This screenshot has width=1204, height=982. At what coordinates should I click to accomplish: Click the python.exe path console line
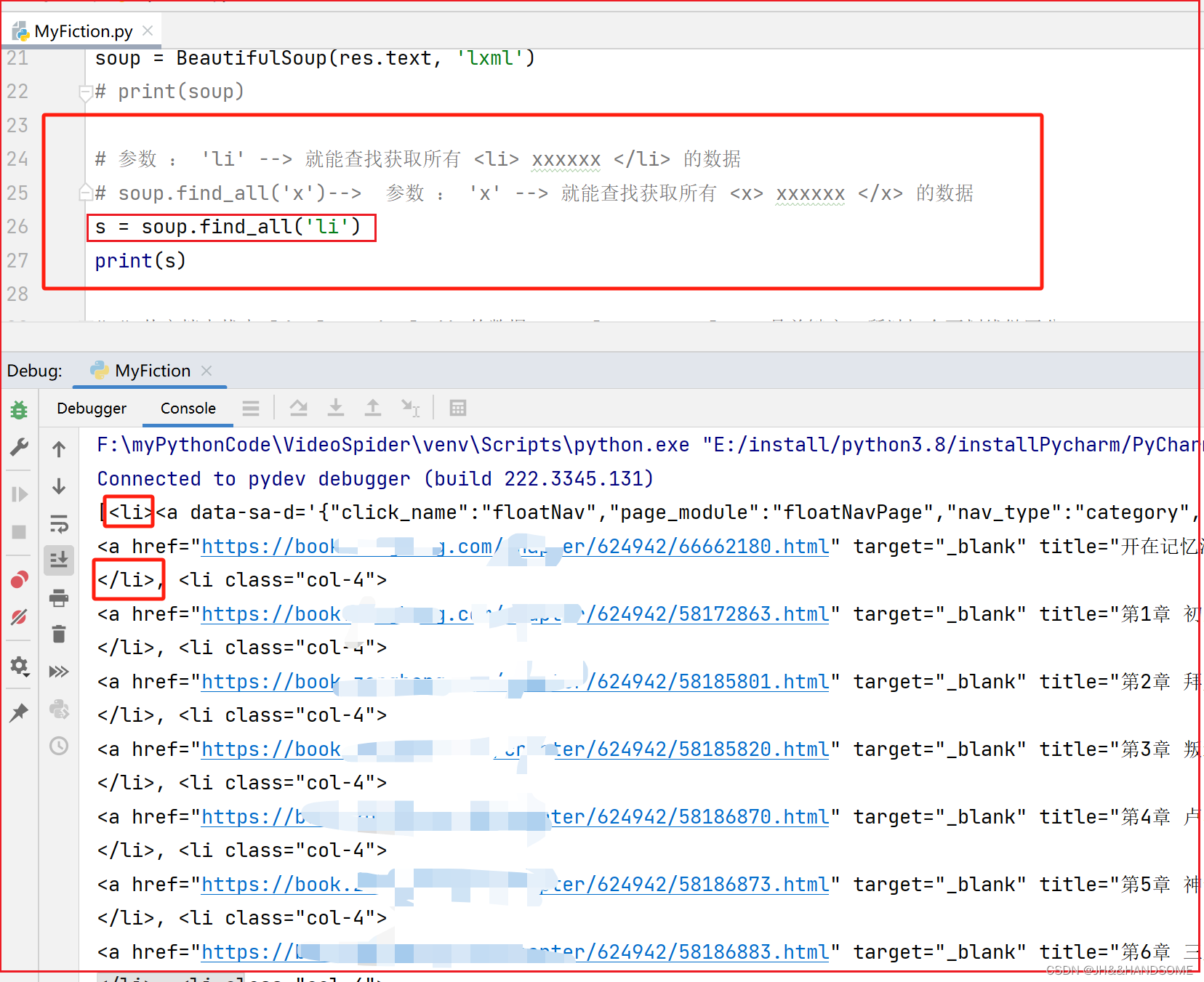coord(647,445)
